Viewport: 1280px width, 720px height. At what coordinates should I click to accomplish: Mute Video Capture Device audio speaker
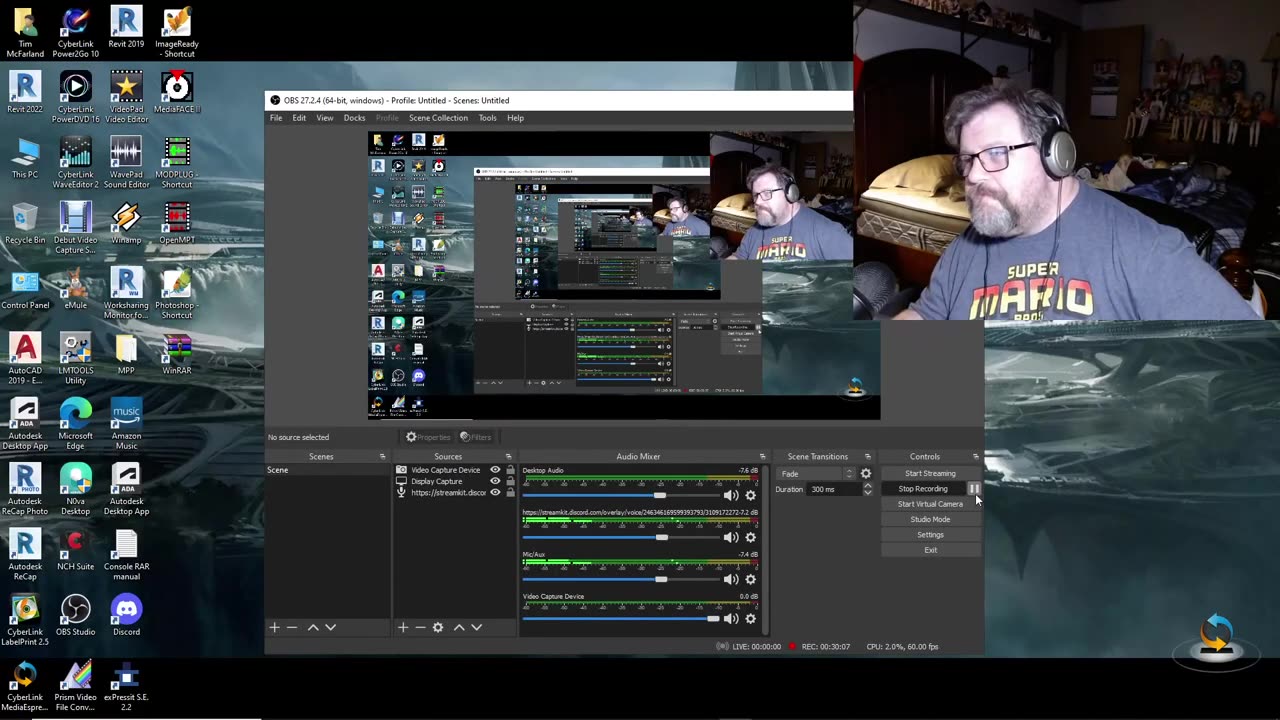pos(731,618)
